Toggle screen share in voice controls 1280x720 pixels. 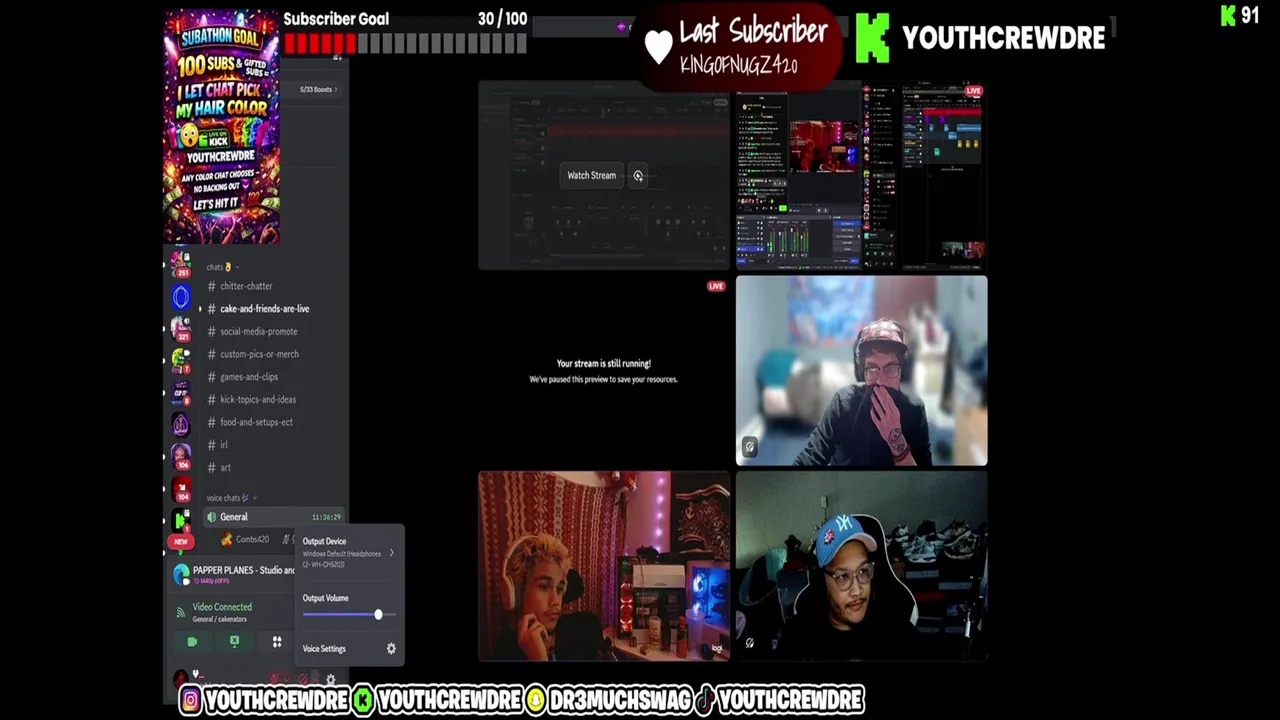tap(234, 642)
